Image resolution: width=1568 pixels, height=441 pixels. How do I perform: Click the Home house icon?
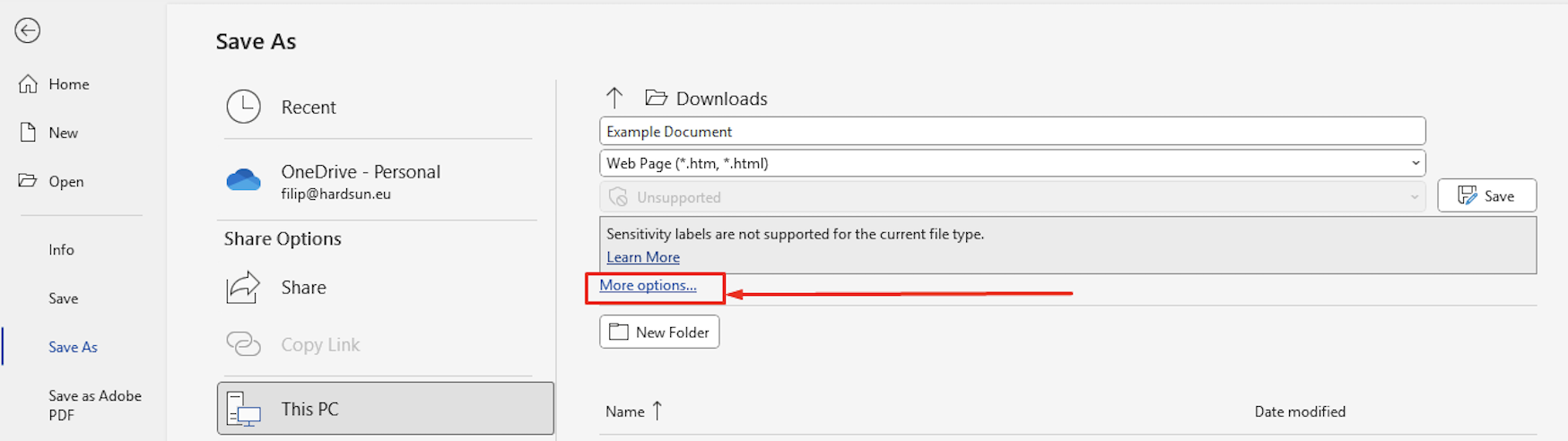[29, 84]
